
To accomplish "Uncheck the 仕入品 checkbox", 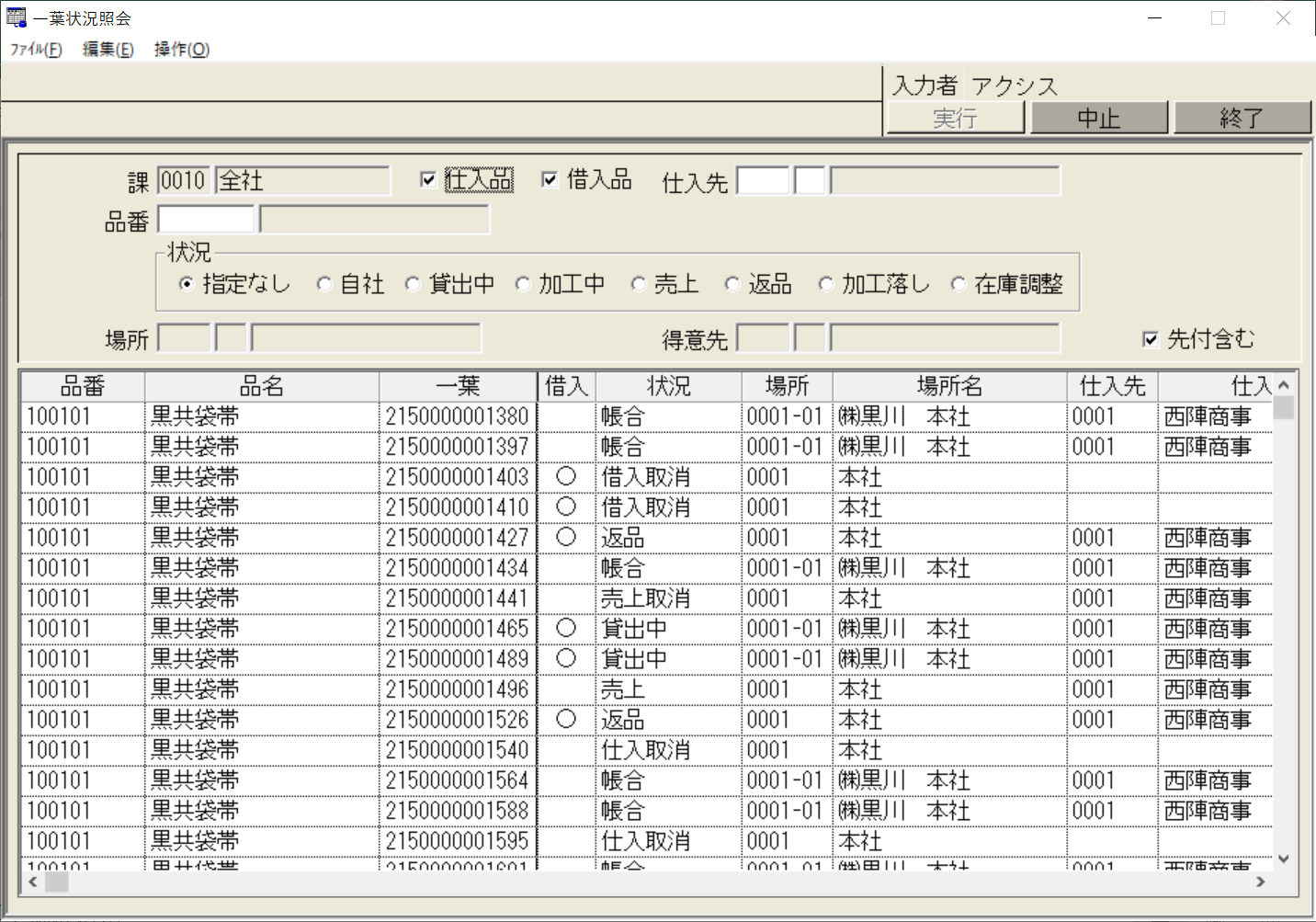I will [428, 180].
